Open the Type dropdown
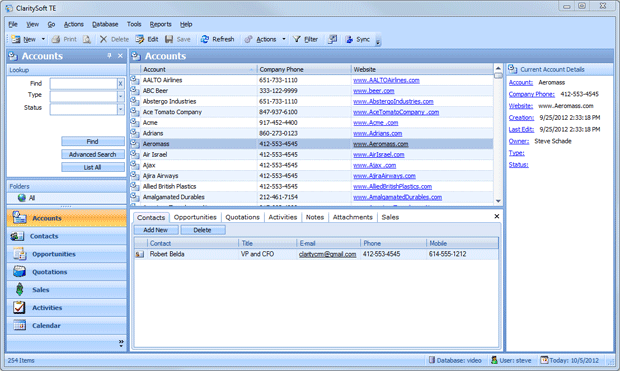The image size is (620, 371). 120,96
